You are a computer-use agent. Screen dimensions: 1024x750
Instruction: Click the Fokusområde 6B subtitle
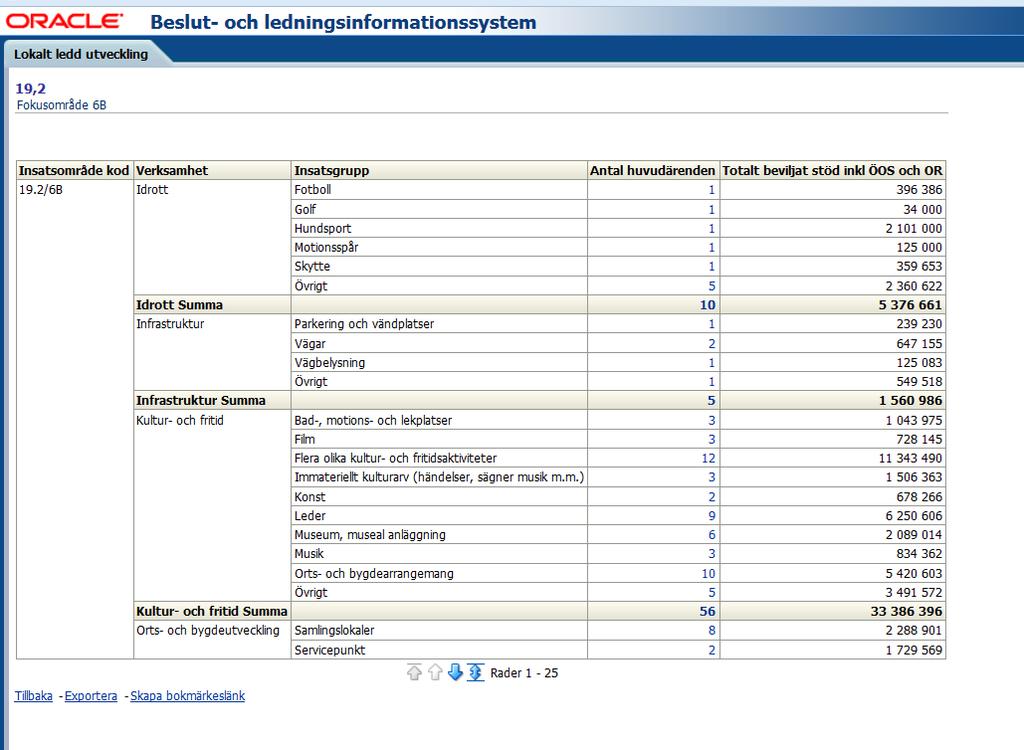click(x=61, y=105)
